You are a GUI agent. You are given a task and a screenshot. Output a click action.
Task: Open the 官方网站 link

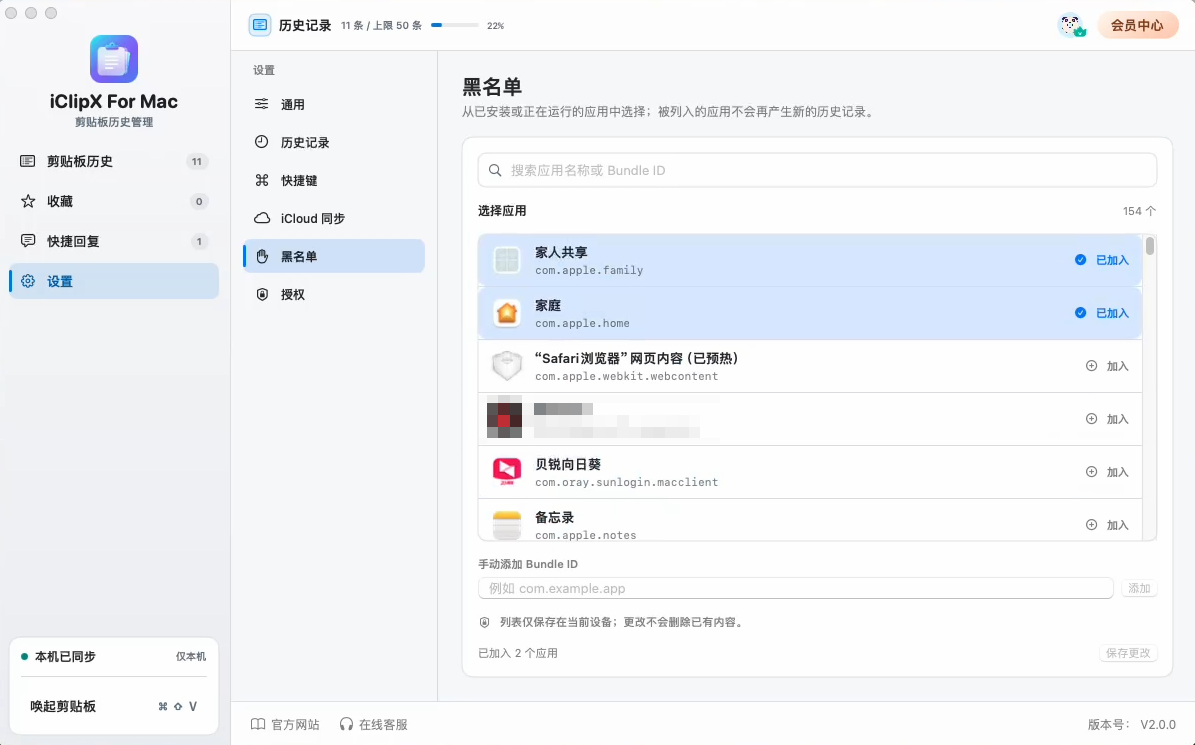coord(285,724)
